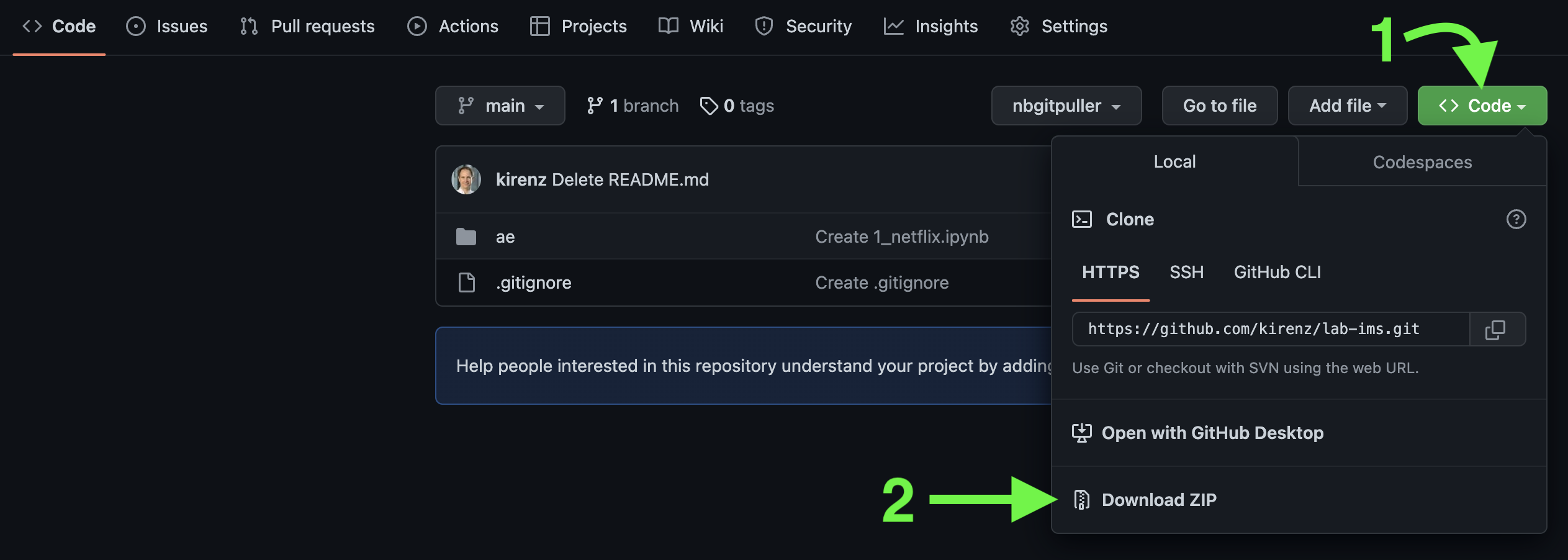This screenshot has height=560, width=1568.
Task: Expand the main branch dropdown
Action: coord(500,106)
